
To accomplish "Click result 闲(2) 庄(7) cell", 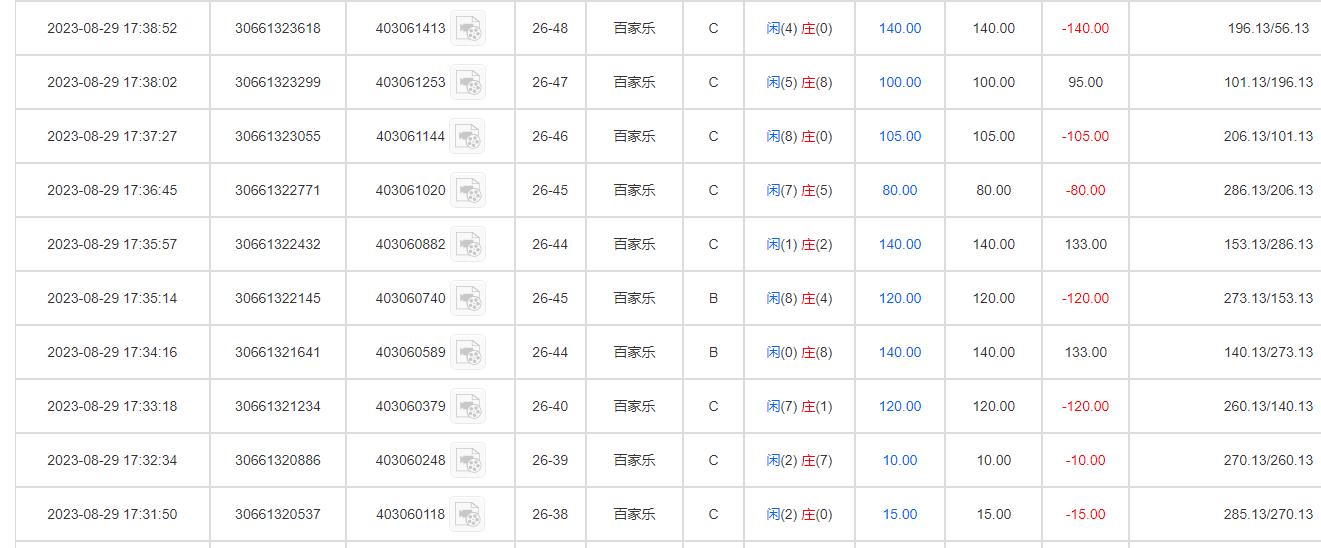I will pos(799,461).
